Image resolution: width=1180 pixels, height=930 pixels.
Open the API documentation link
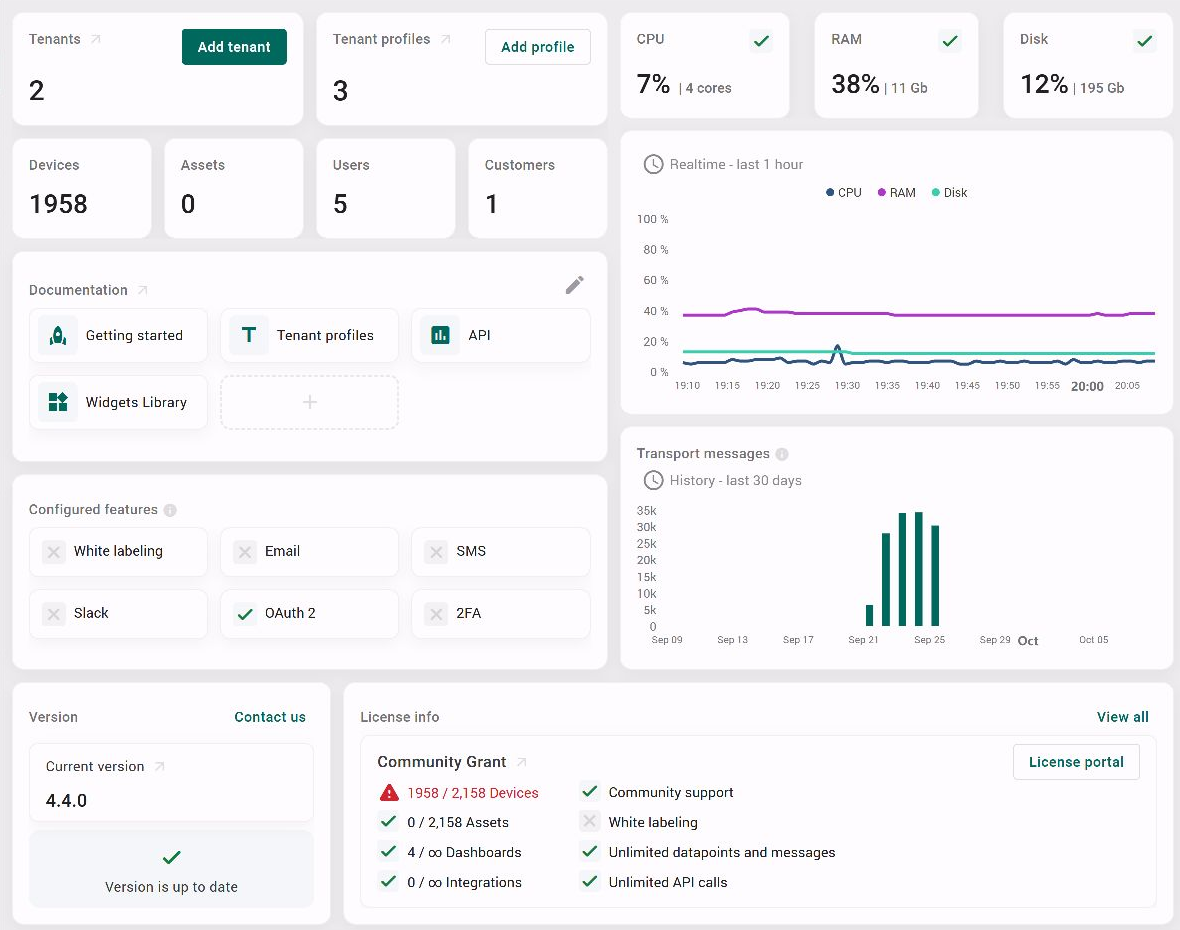click(500, 336)
